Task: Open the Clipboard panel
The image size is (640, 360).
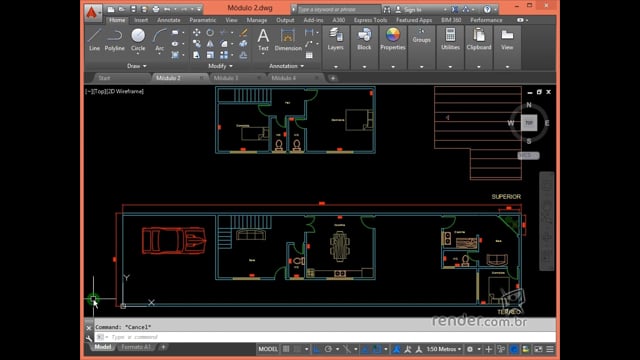Action: pyautogui.click(x=479, y=39)
